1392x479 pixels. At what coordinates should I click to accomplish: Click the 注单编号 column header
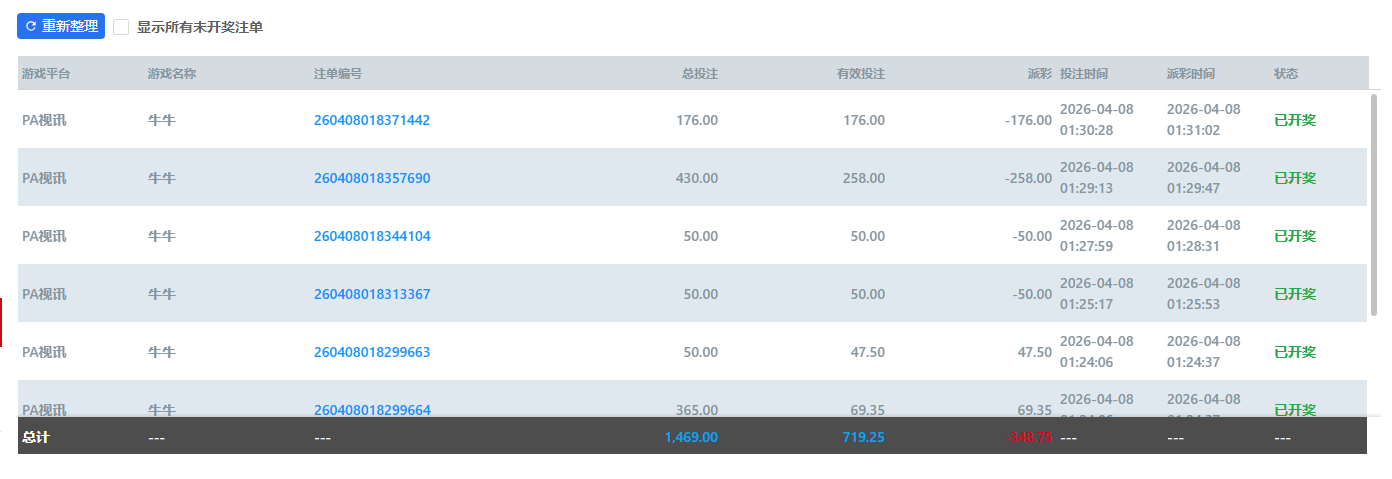[x=338, y=74]
